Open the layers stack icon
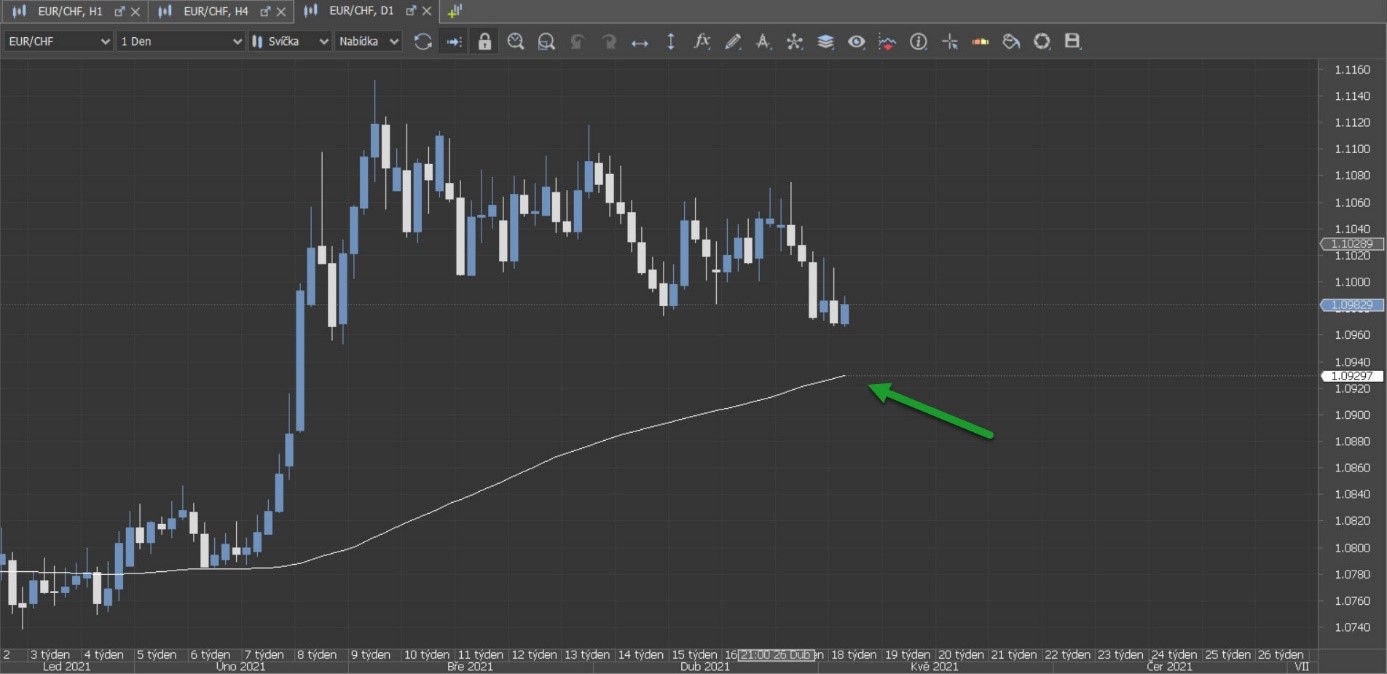Screen dimensions: 1387x674 [x=825, y=41]
